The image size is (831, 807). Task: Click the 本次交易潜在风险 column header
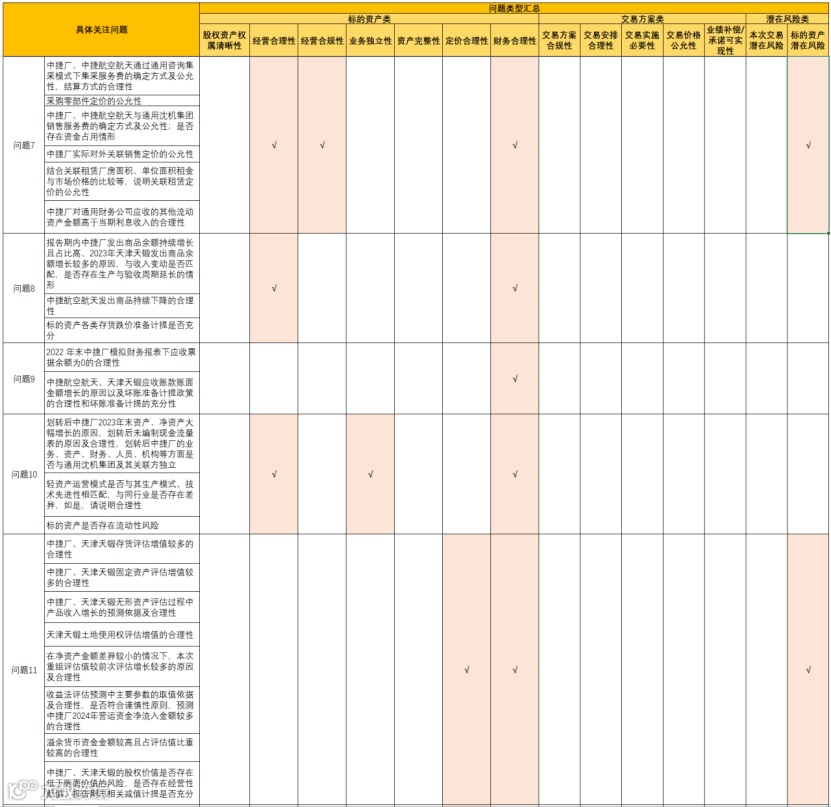(x=766, y=40)
